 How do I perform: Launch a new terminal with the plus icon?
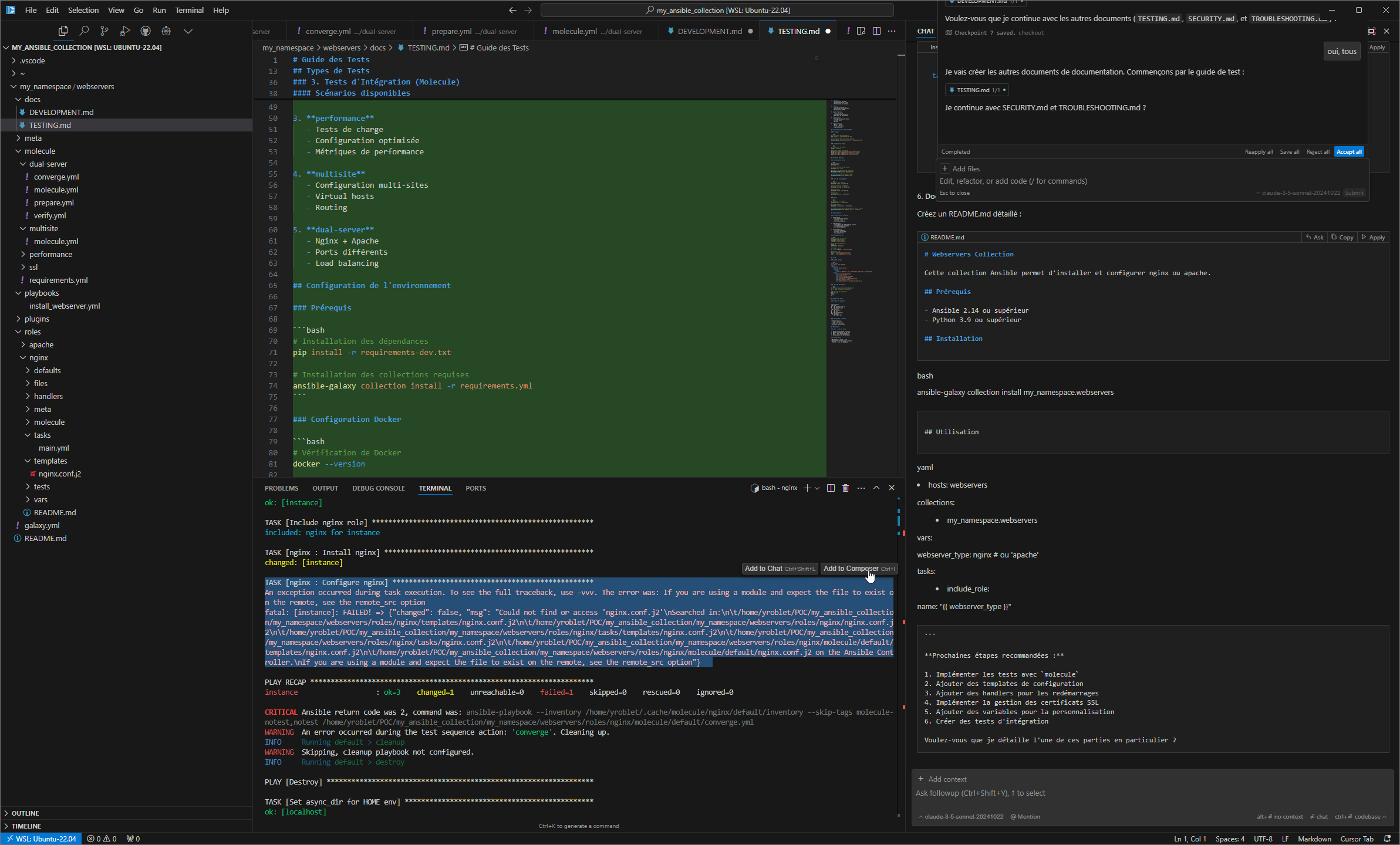point(807,488)
